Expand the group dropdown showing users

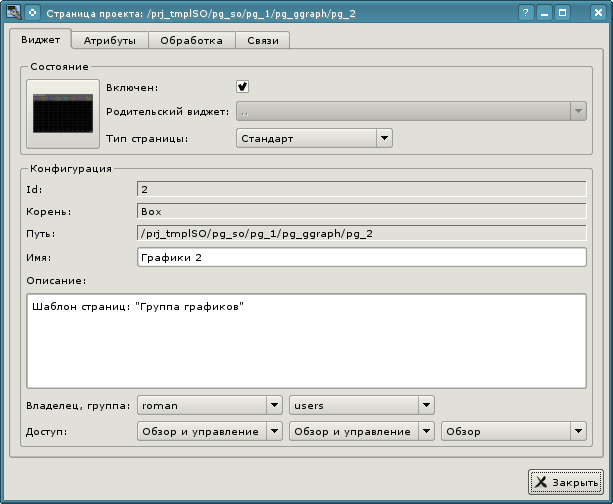[x=361, y=405]
